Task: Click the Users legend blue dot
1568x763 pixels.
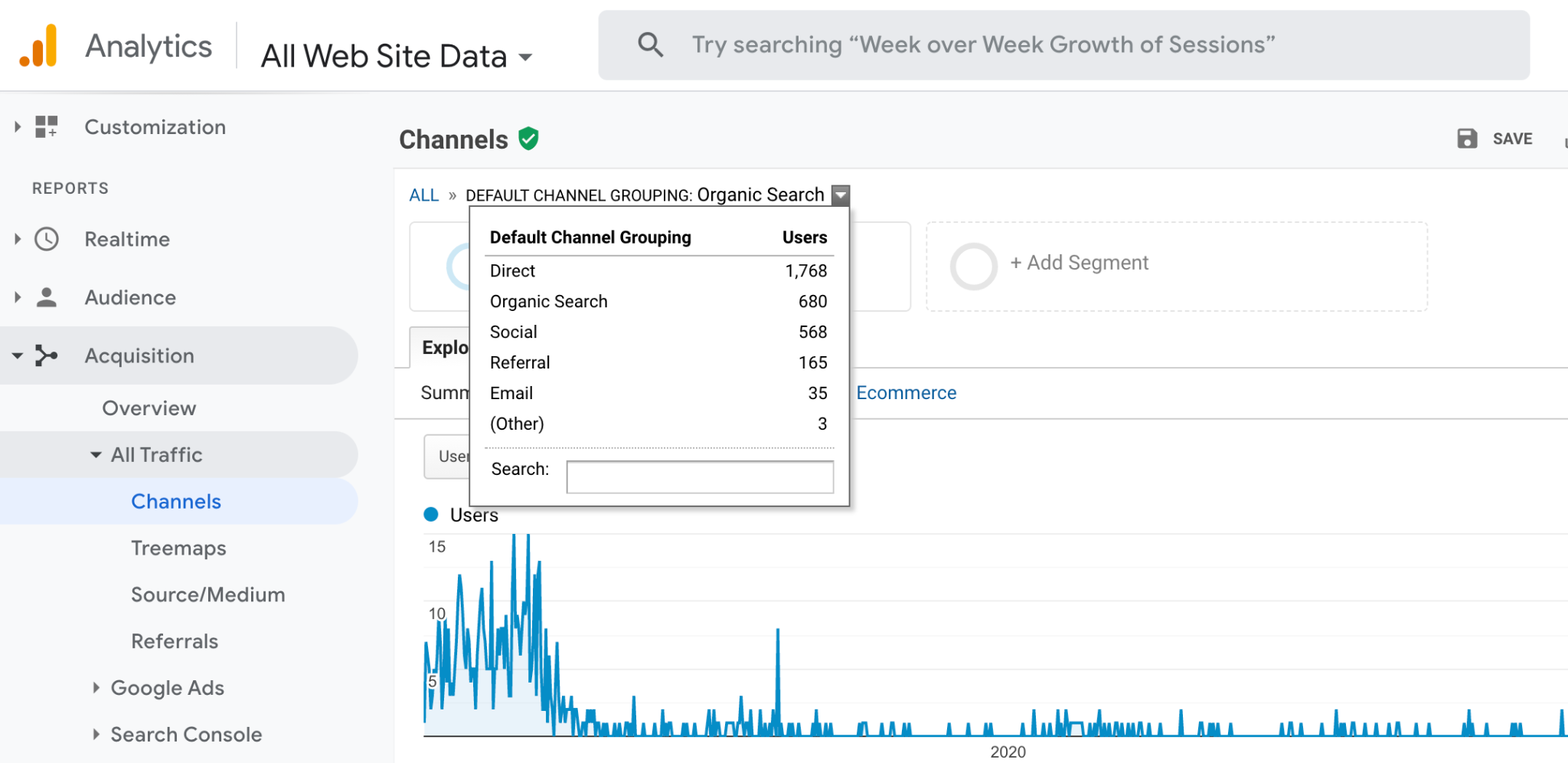Action: 431,515
